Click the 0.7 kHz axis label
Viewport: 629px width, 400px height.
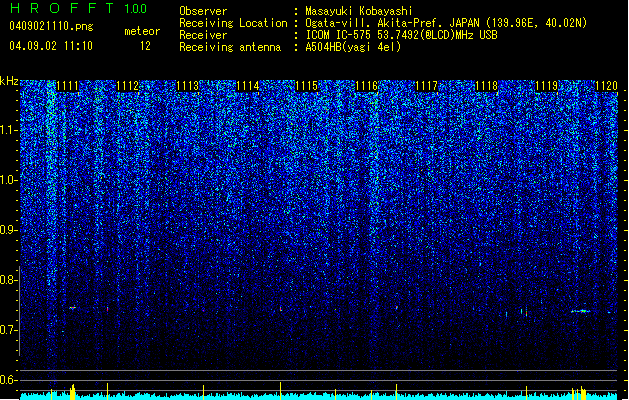coord(9,330)
